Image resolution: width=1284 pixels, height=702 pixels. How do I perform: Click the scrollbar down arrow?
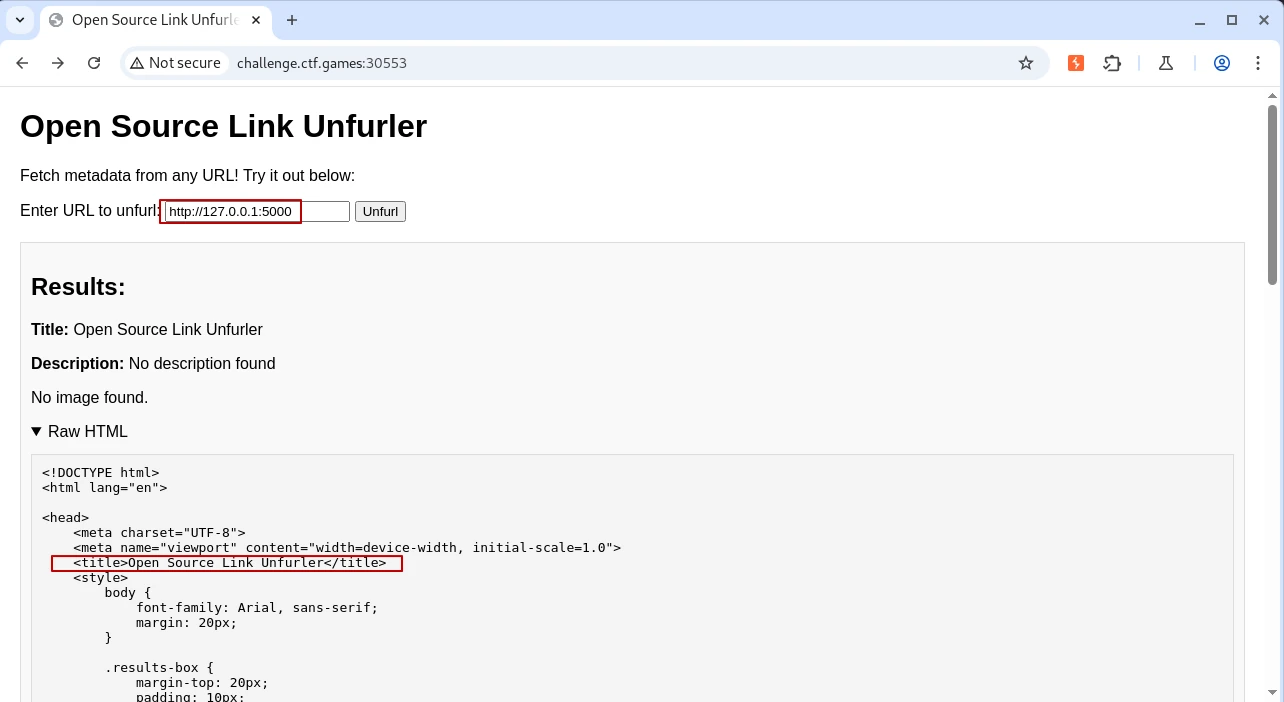(1272, 692)
